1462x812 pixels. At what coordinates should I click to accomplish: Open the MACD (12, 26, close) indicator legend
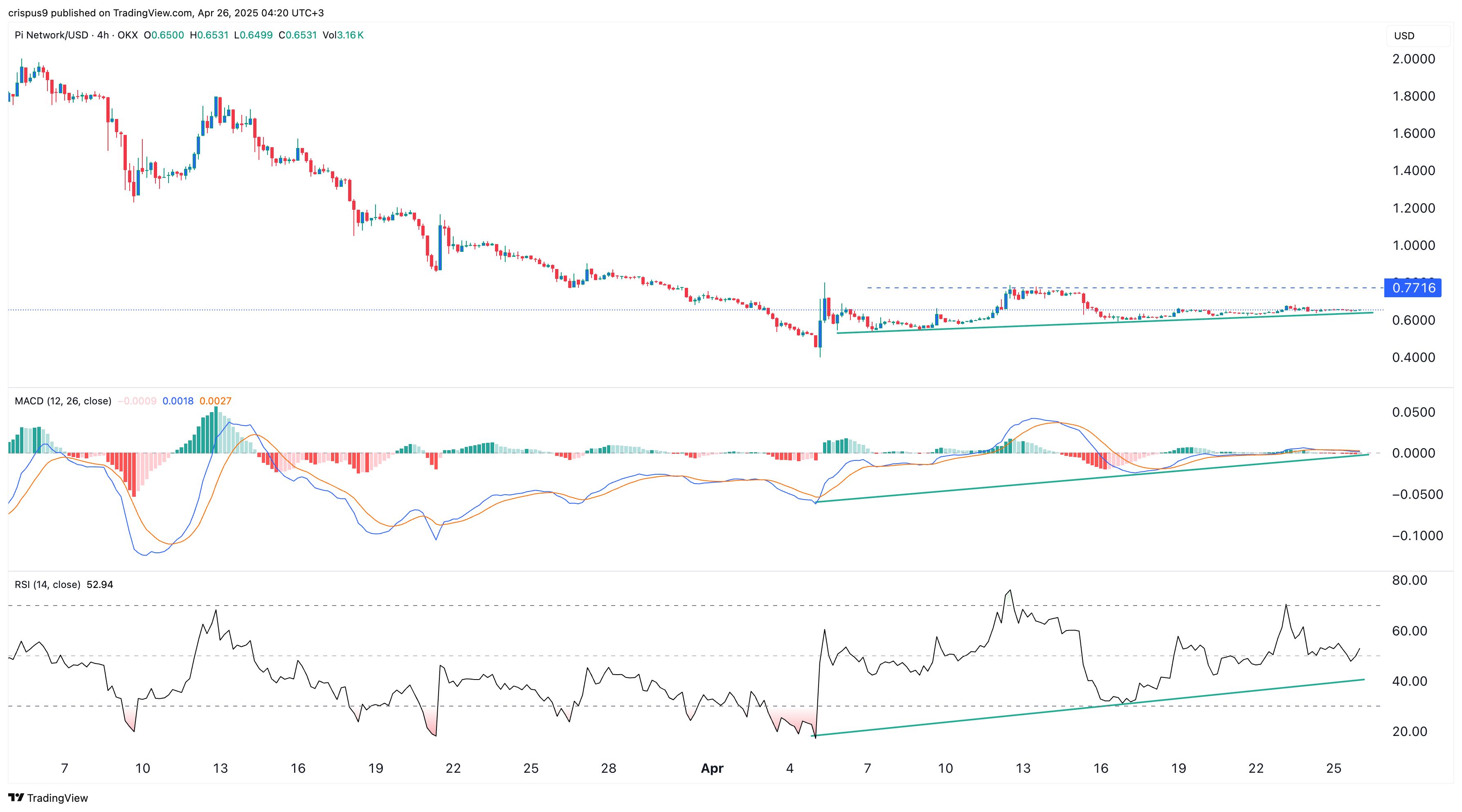[63, 401]
